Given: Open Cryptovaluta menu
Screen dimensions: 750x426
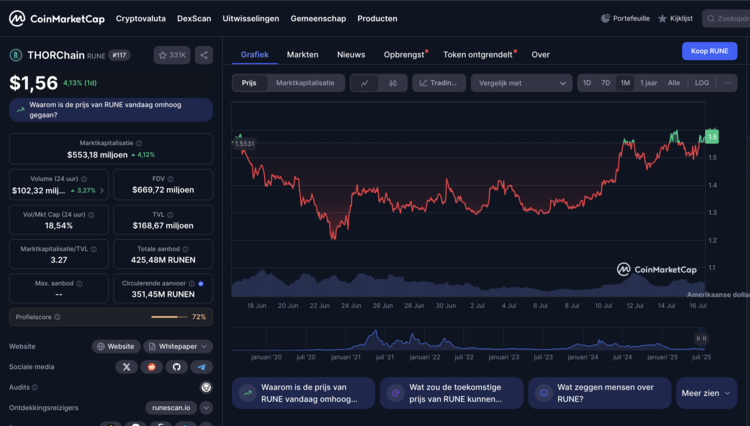Looking at the screenshot, I should click(x=141, y=19).
